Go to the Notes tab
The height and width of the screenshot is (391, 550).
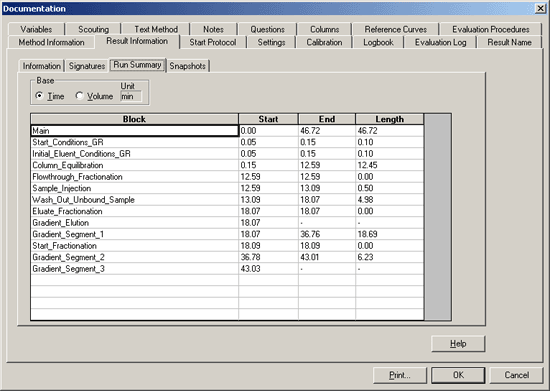(213, 29)
